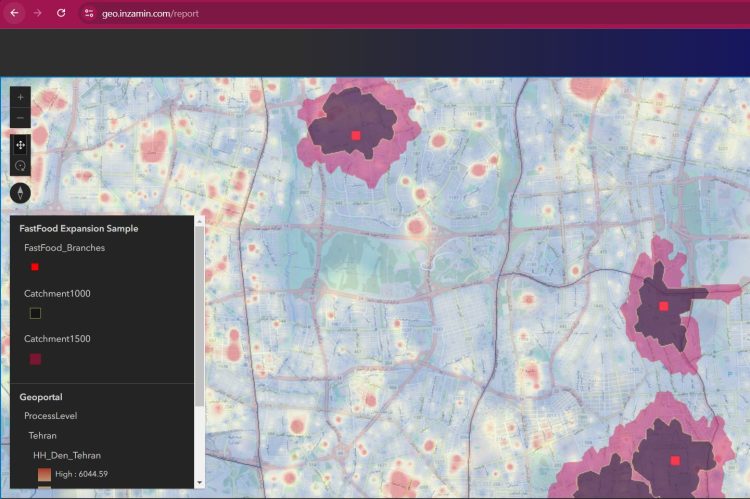Select the Geoportal legend group
The width and height of the screenshot is (750, 499).
(x=42, y=397)
